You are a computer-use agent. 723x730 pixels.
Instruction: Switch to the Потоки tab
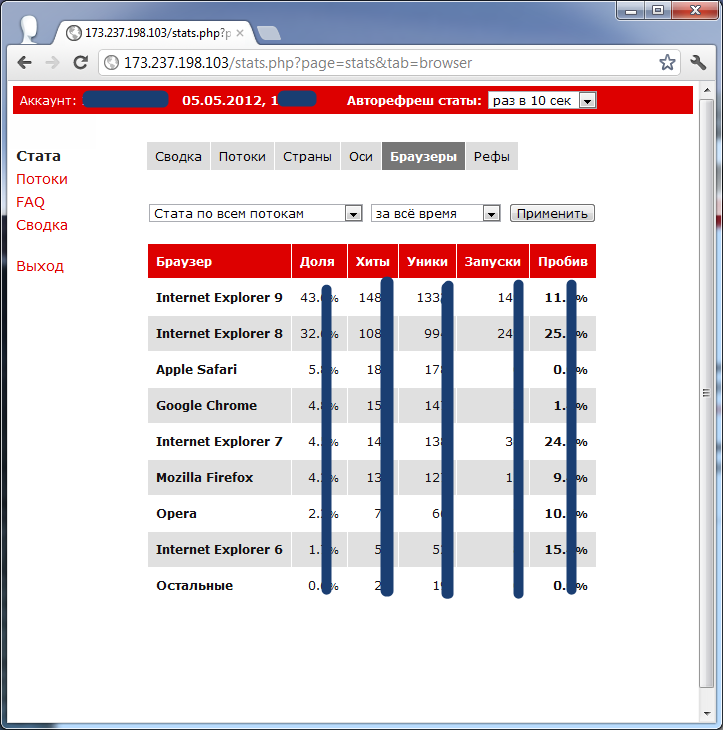tap(242, 156)
